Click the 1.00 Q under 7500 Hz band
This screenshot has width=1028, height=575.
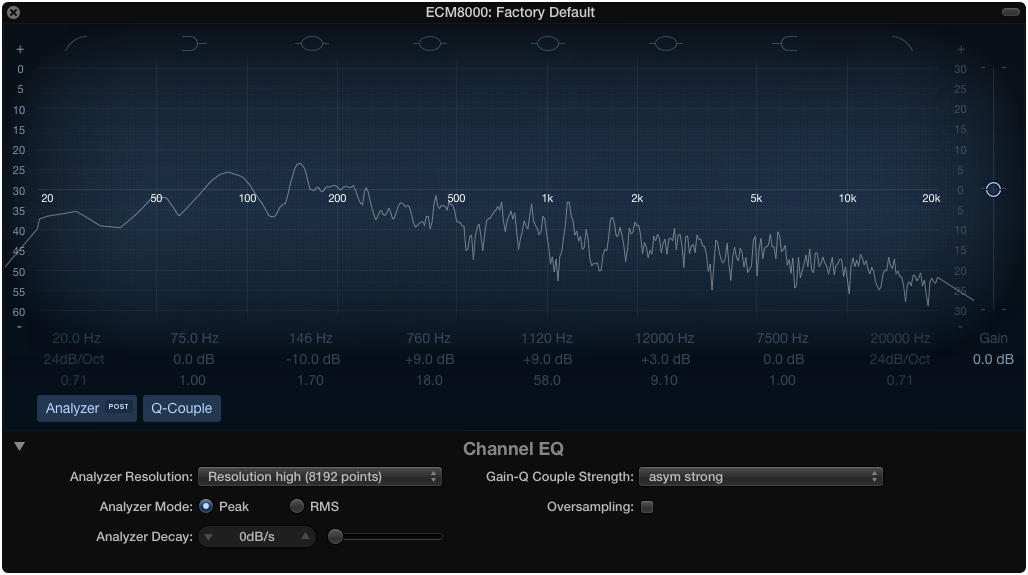click(782, 380)
